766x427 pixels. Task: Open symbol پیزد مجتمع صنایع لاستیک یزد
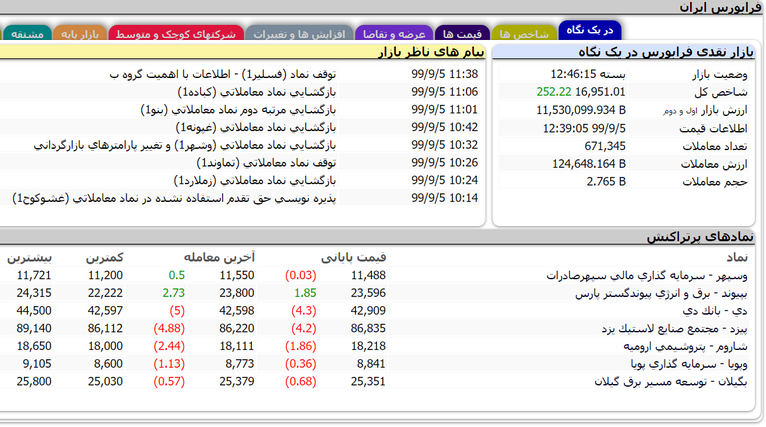coord(674,328)
